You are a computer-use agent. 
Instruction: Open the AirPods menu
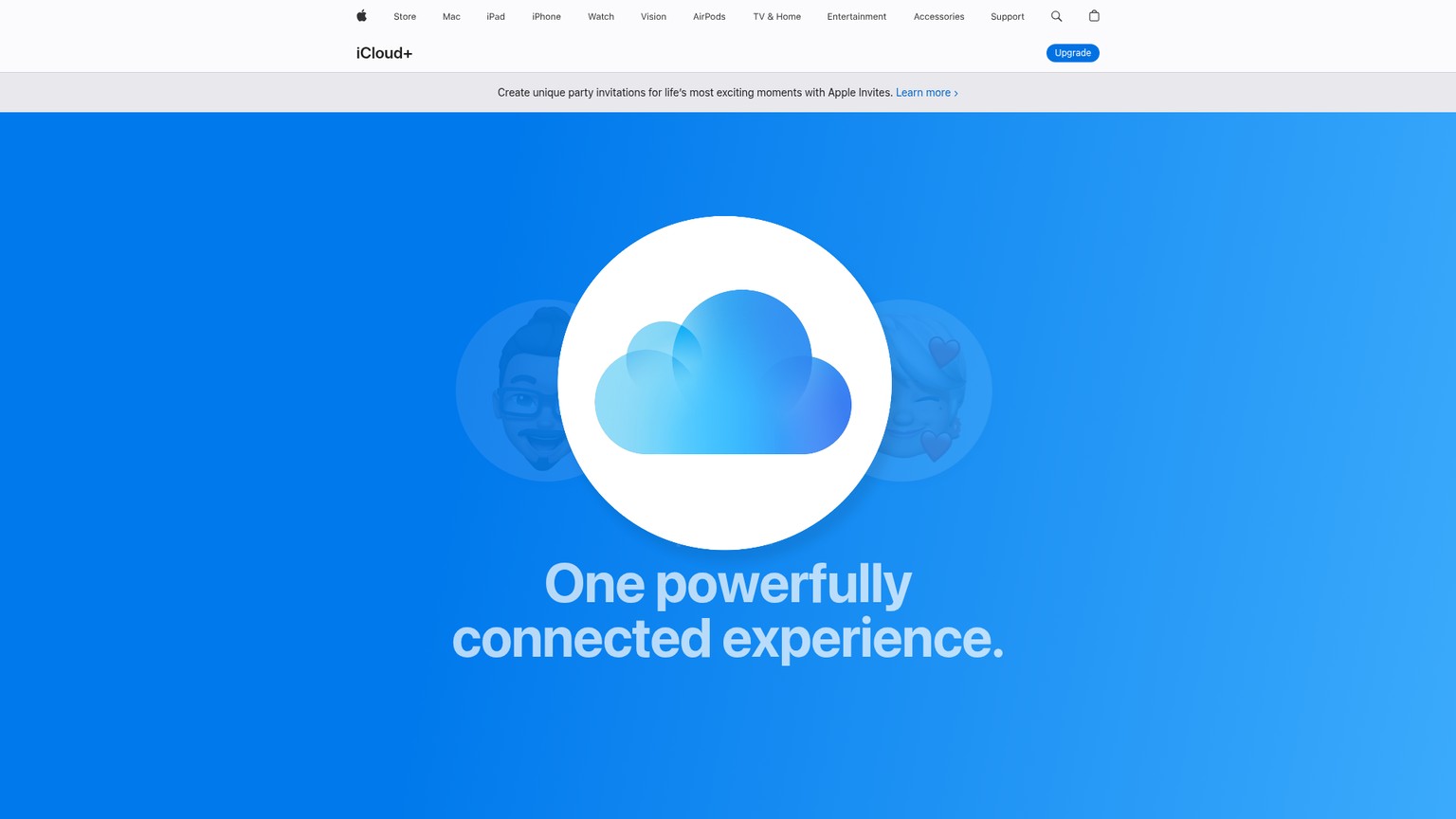[709, 17]
